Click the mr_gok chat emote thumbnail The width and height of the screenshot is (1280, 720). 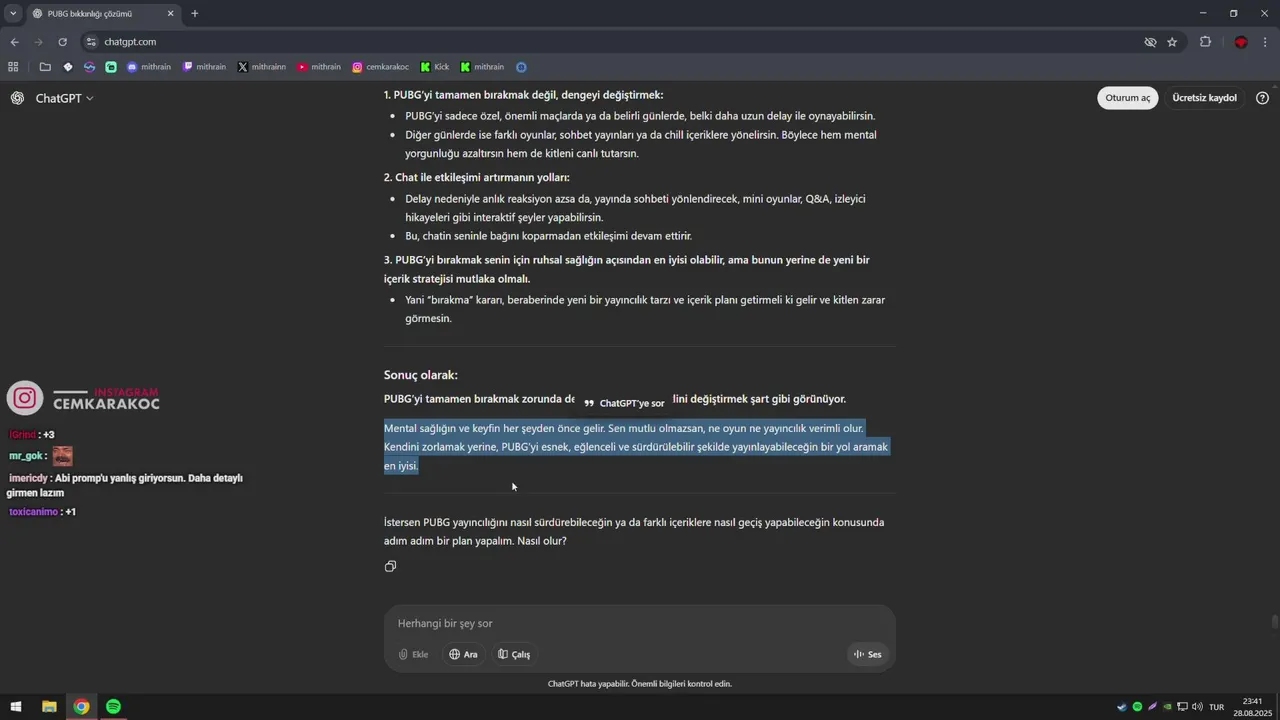click(x=63, y=456)
